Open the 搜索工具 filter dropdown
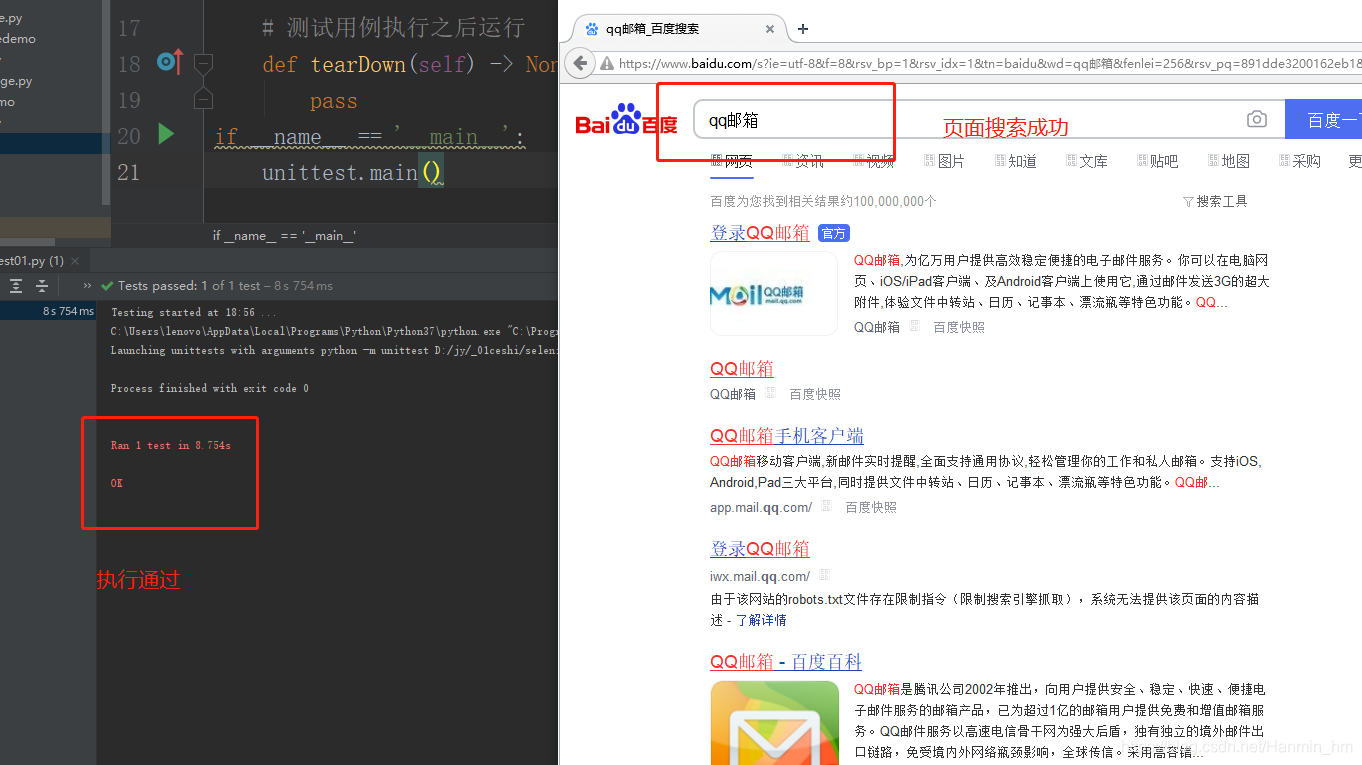This screenshot has width=1362, height=765. [1215, 201]
